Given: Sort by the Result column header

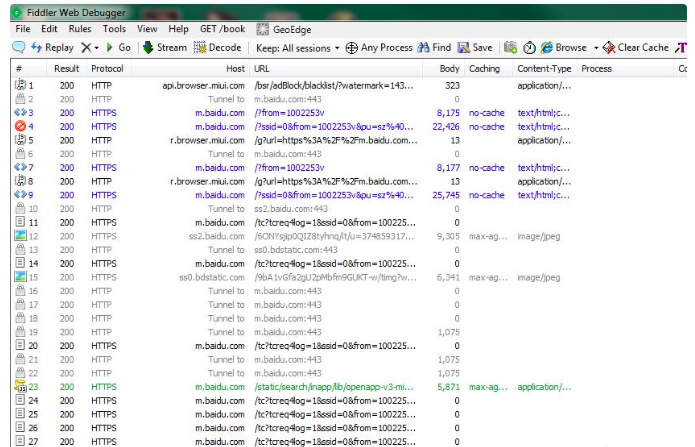Looking at the screenshot, I should click(66, 69).
